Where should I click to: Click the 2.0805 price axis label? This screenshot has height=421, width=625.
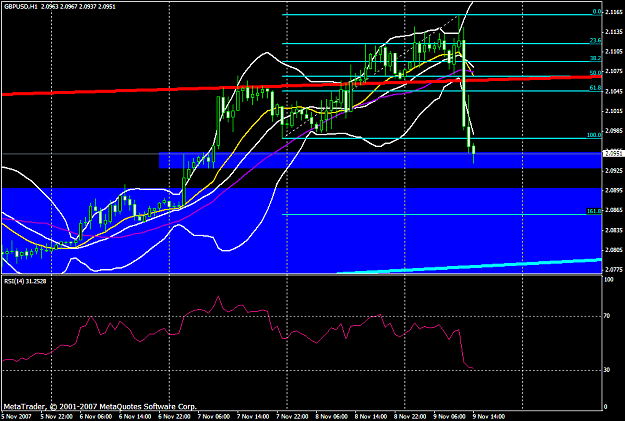coord(613,250)
